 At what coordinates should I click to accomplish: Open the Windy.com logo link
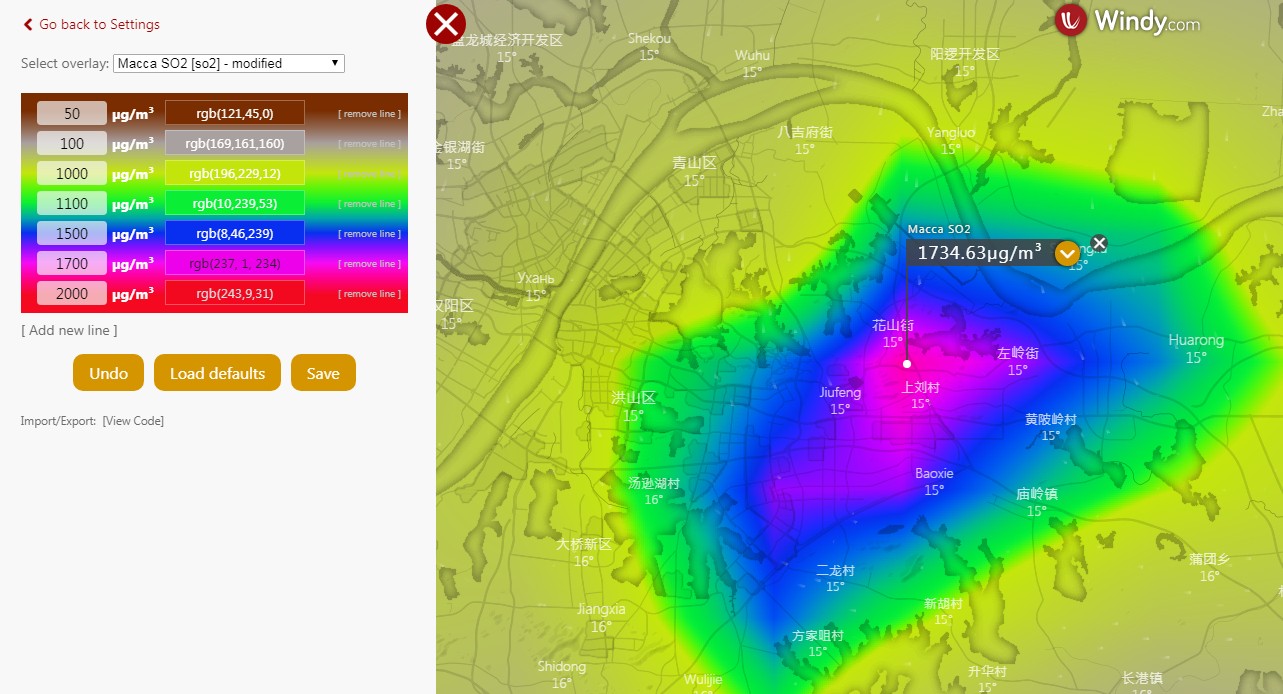click(1127, 21)
